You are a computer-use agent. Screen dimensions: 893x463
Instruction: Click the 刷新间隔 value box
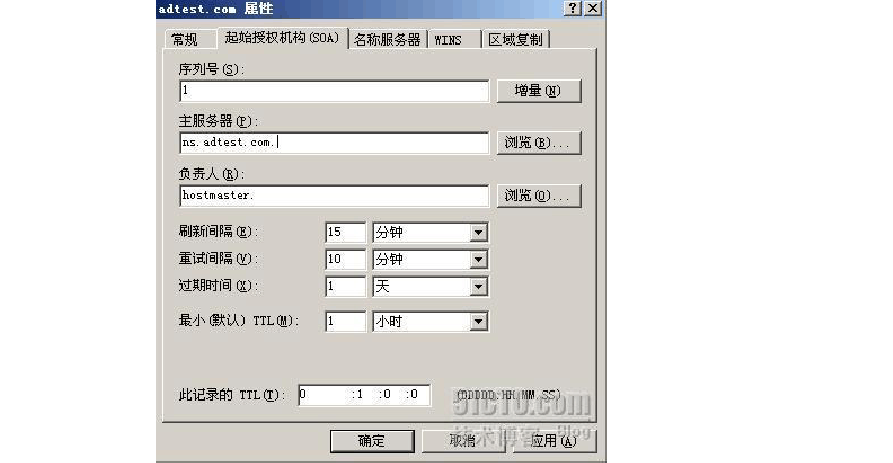[x=345, y=232]
